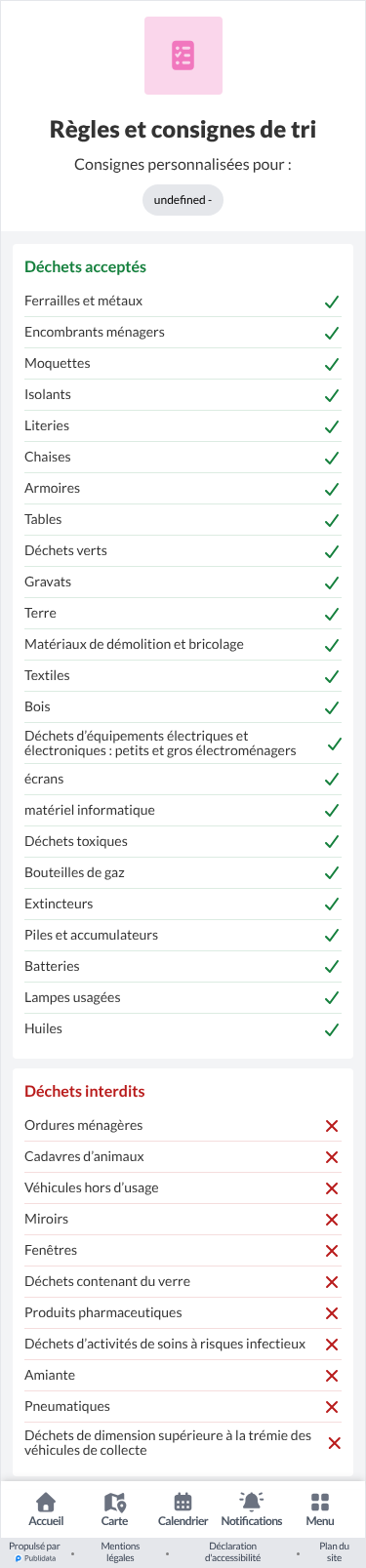Open the Accueil home icon

(46, 1502)
